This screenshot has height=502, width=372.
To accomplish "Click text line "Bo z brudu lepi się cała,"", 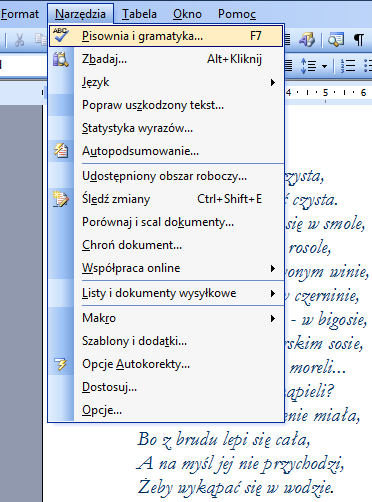I will pos(224,440).
